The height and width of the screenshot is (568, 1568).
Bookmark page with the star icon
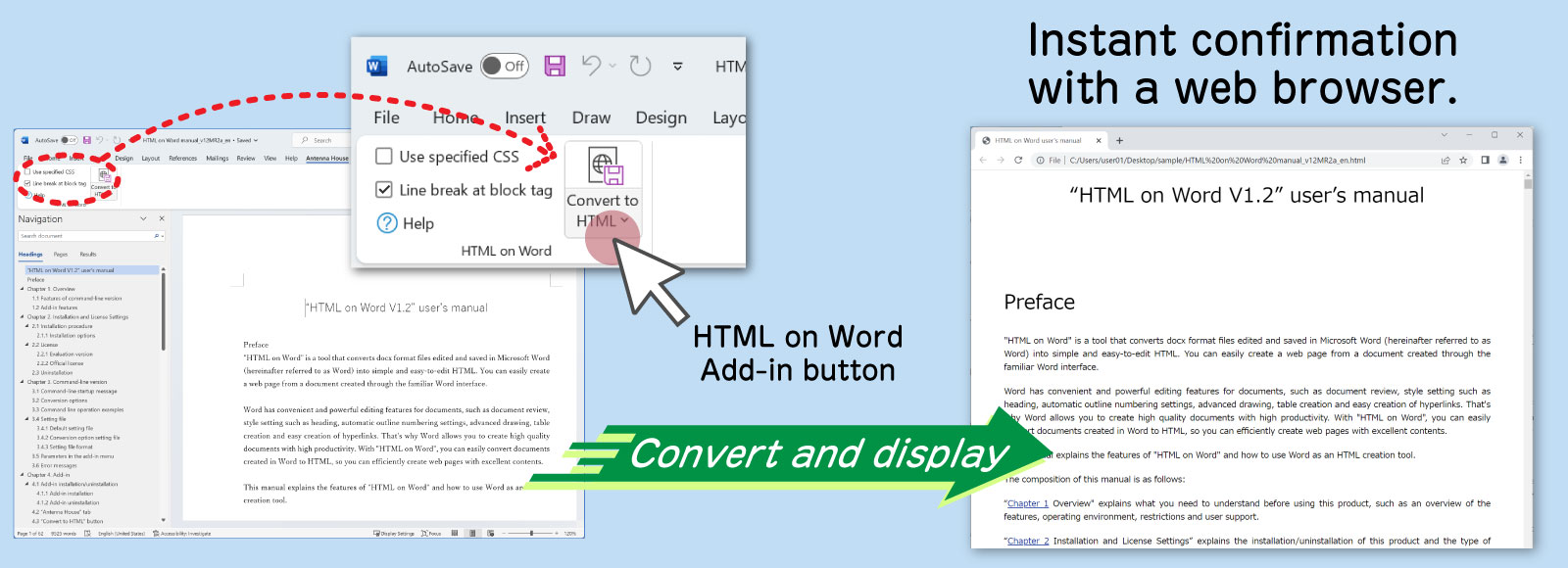pos(1463,160)
